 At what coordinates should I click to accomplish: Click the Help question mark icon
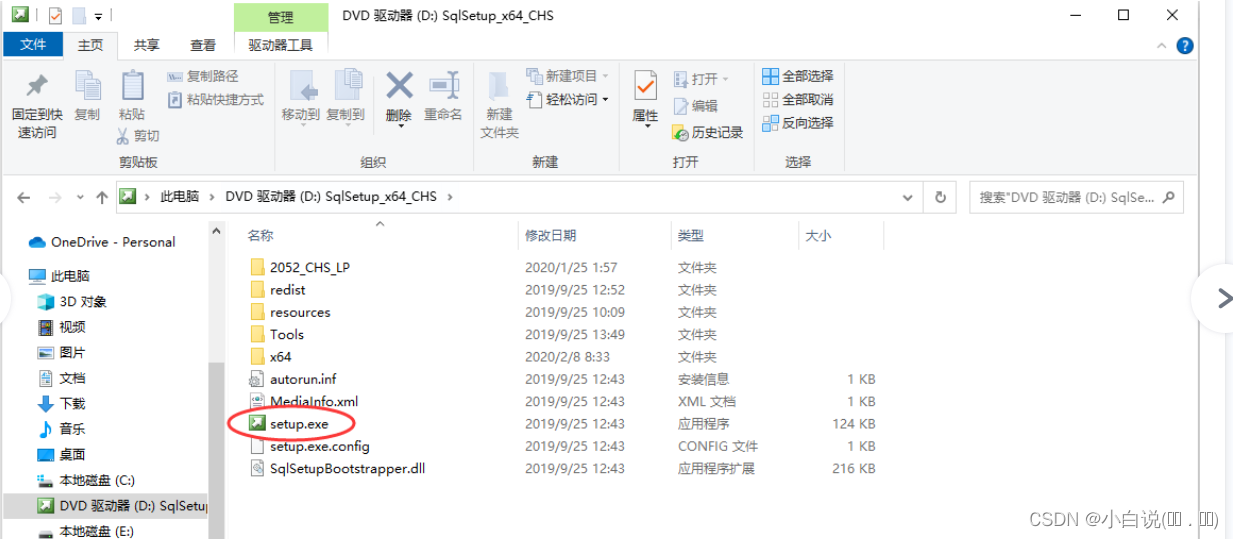coord(1185,46)
